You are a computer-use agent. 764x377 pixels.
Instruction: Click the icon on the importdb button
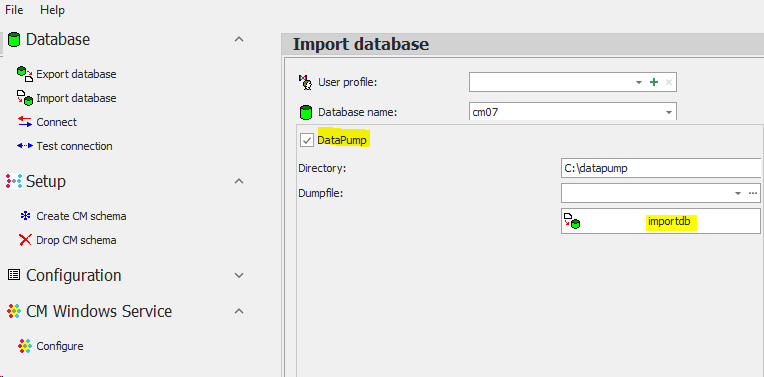572,221
